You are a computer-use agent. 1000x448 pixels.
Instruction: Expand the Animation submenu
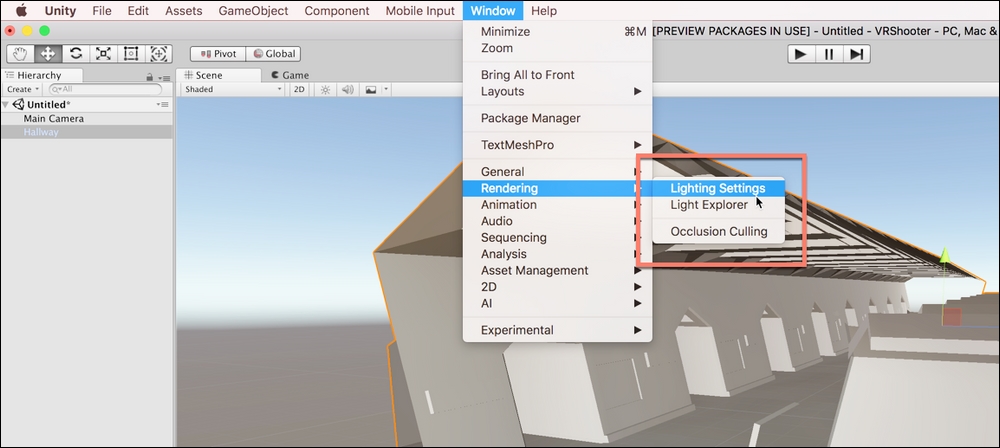coord(557,205)
